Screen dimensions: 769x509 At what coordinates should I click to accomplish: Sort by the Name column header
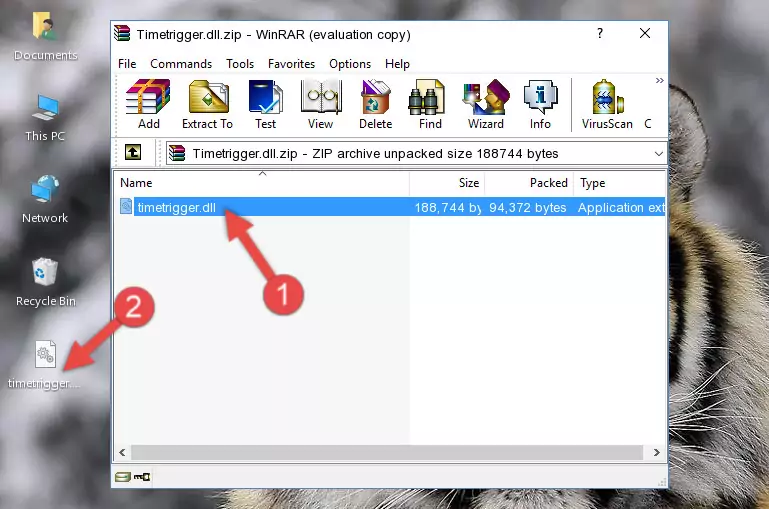[x=262, y=183]
